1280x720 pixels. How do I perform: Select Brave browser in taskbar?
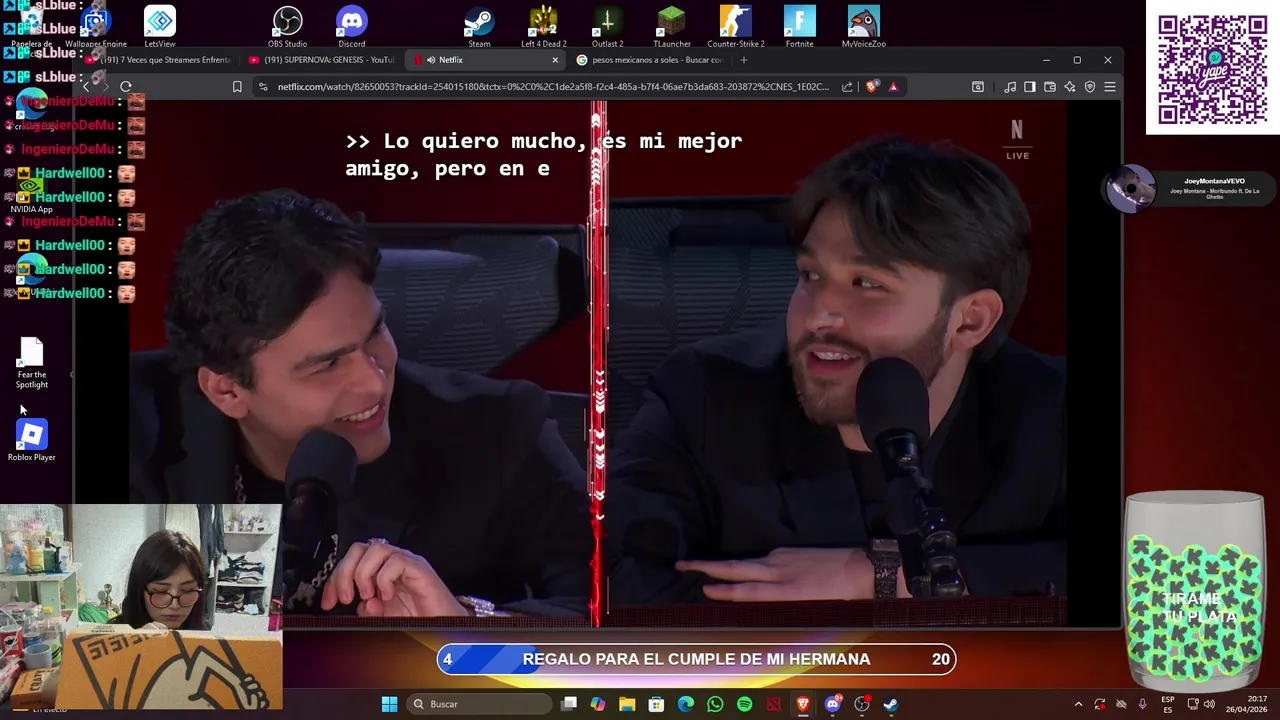click(x=803, y=704)
